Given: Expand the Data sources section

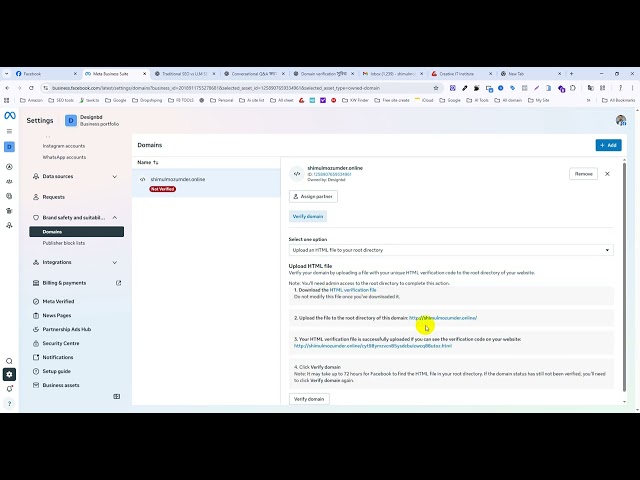Looking at the screenshot, I should [115, 176].
